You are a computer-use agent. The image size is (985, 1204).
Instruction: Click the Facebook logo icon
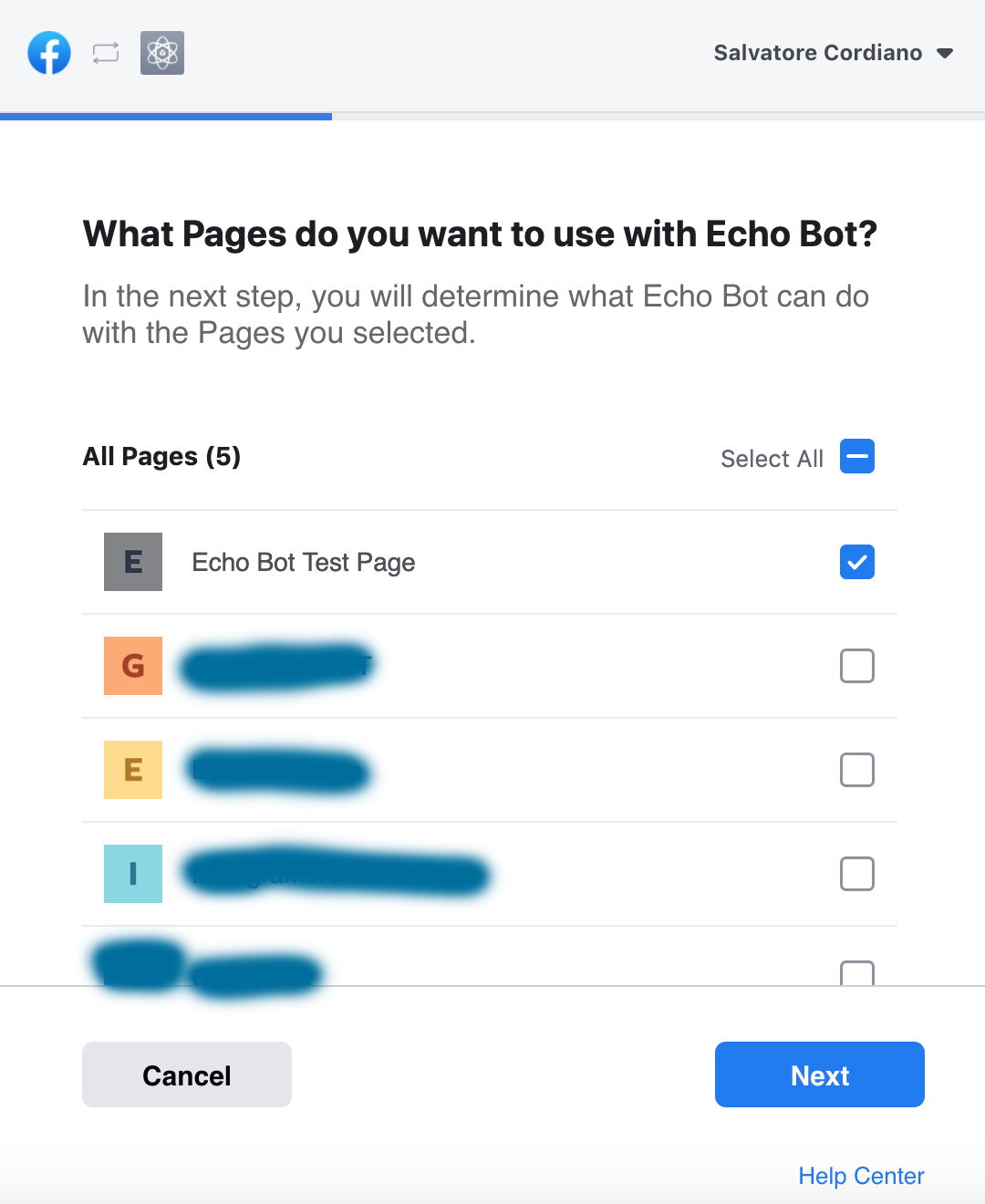[x=49, y=53]
